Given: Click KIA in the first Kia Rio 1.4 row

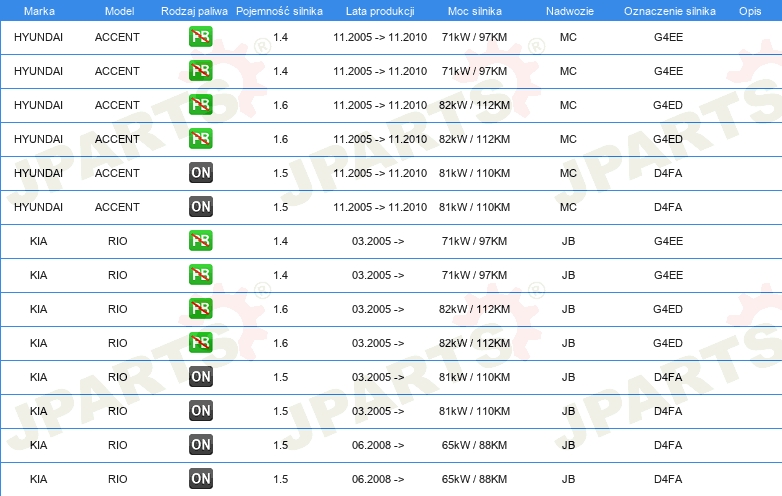Looking at the screenshot, I should [38, 241].
